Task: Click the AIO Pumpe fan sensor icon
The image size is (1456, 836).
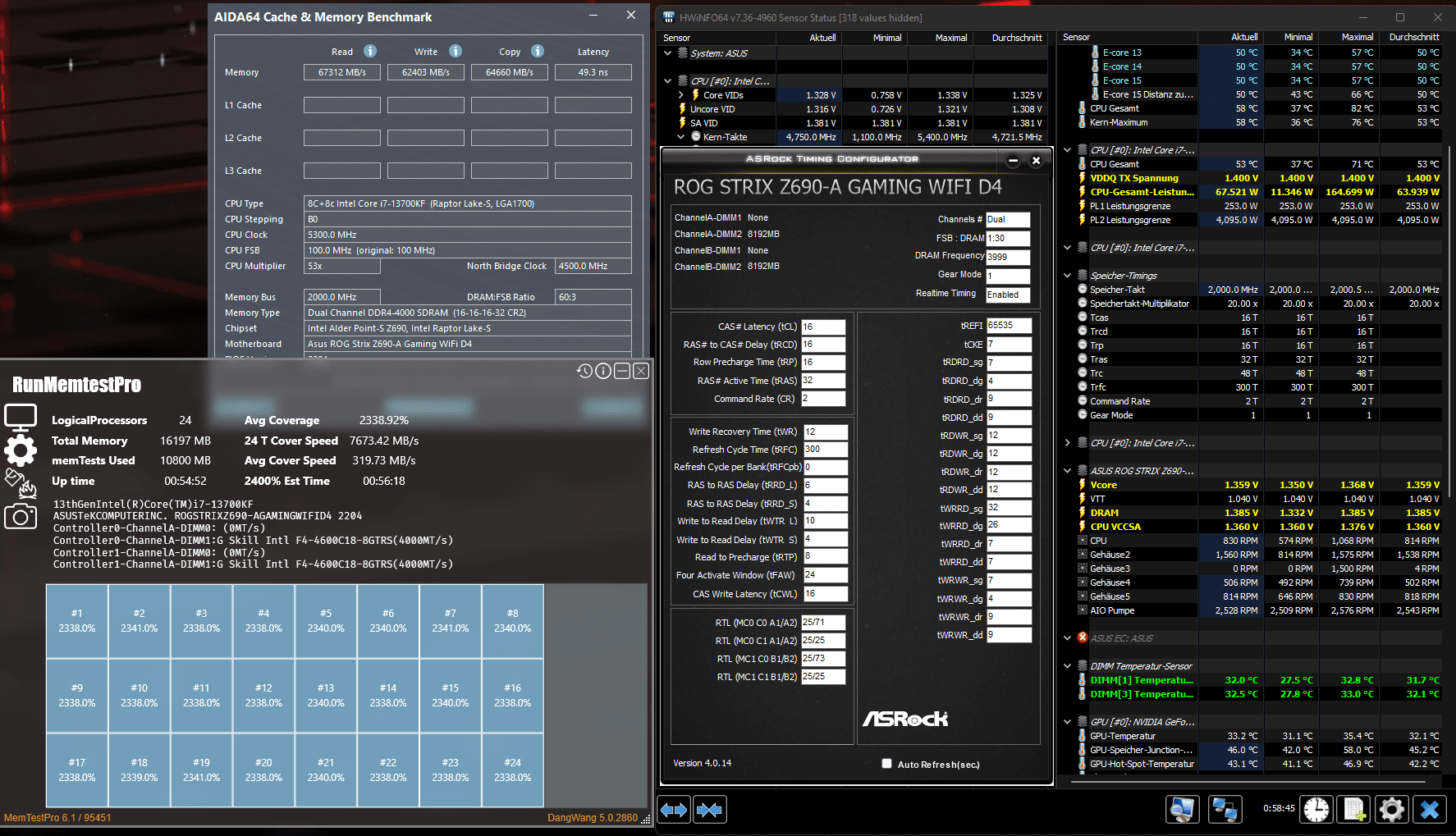Action: (x=1083, y=610)
